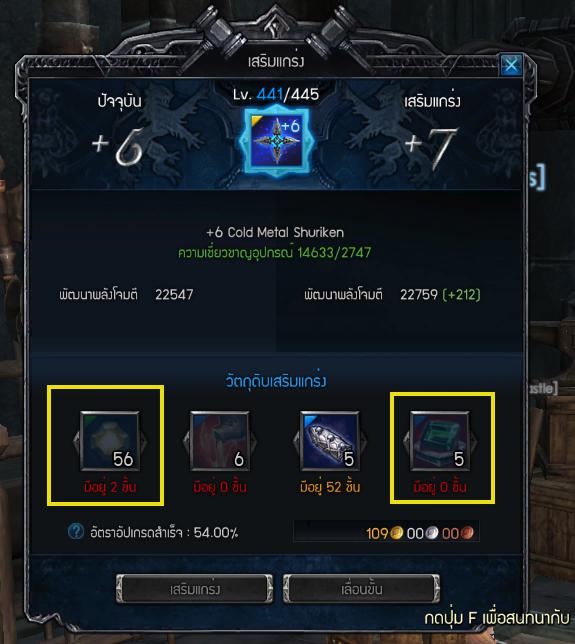Click the copper coin currency icon
The image size is (575, 644).
pos(467,533)
